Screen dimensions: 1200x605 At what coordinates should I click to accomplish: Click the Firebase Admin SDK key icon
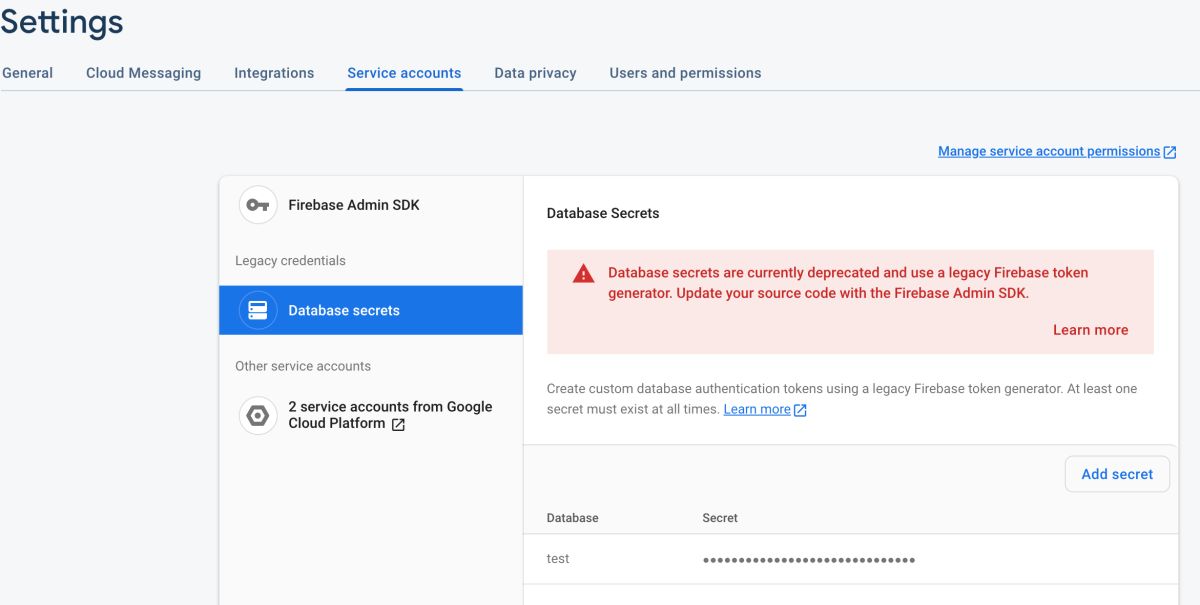coord(258,205)
